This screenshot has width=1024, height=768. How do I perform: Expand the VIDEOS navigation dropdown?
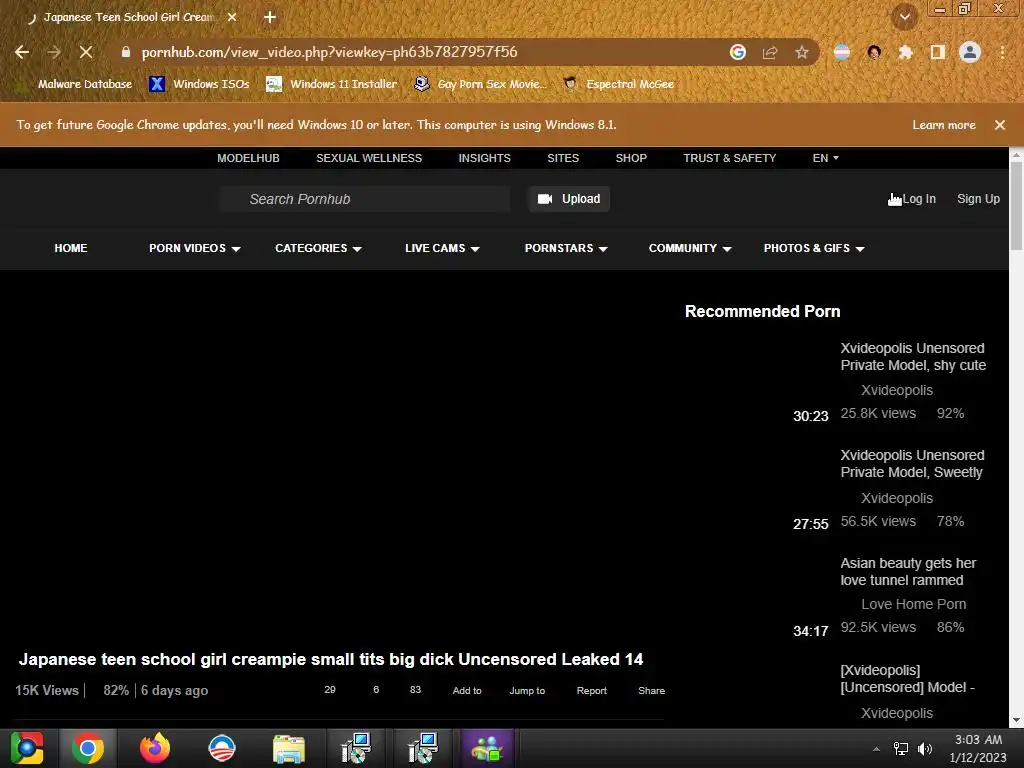(195, 248)
